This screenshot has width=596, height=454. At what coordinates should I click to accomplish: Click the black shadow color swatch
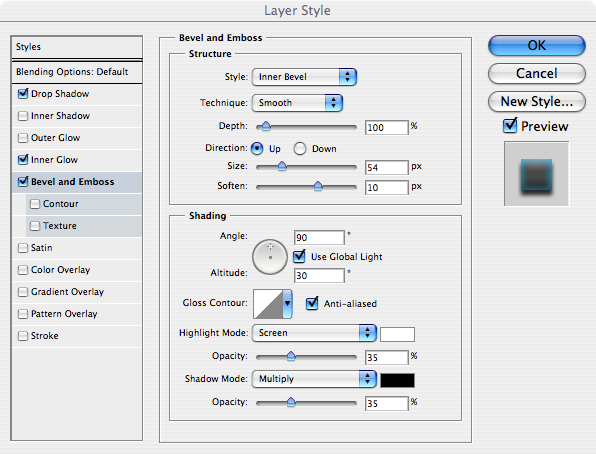[x=397, y=380]
